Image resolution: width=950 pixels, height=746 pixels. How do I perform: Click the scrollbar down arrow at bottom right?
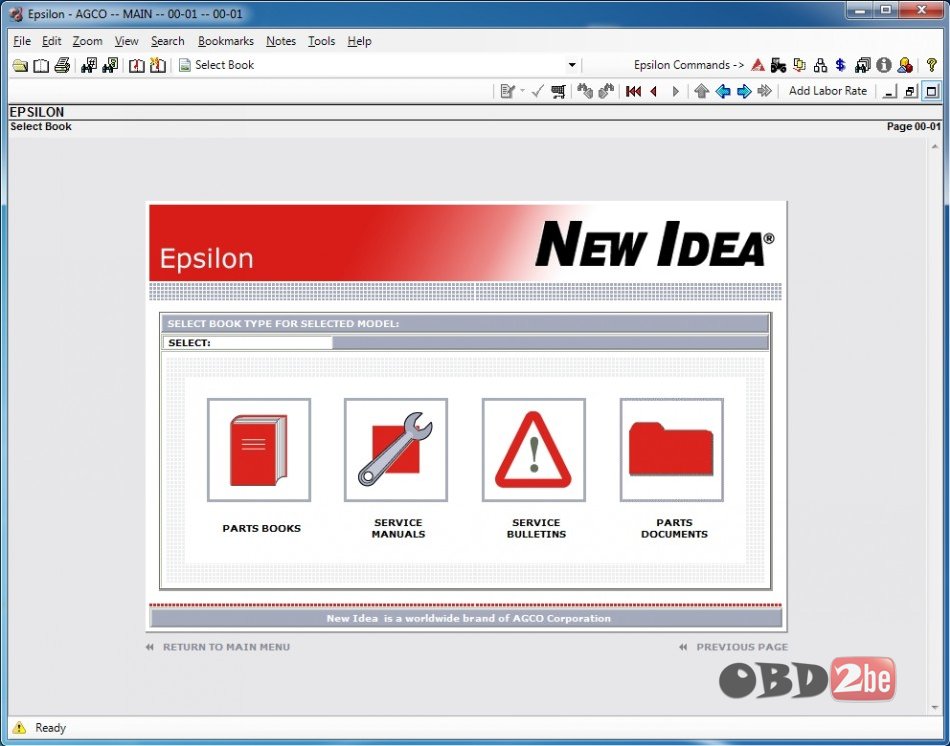[x=934, y=707]
